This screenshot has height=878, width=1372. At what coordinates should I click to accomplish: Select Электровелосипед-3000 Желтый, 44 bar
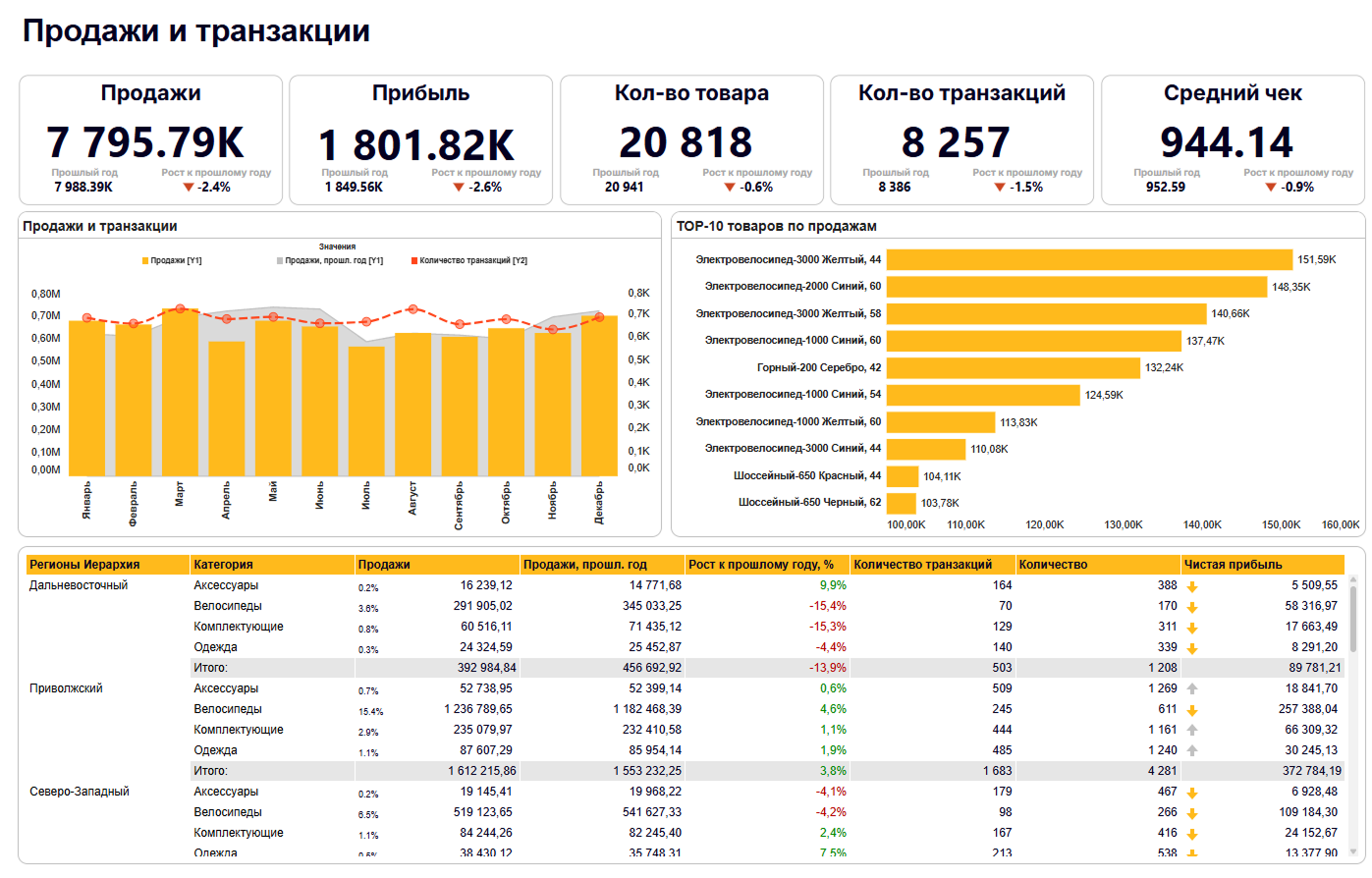pos(1088,260)
